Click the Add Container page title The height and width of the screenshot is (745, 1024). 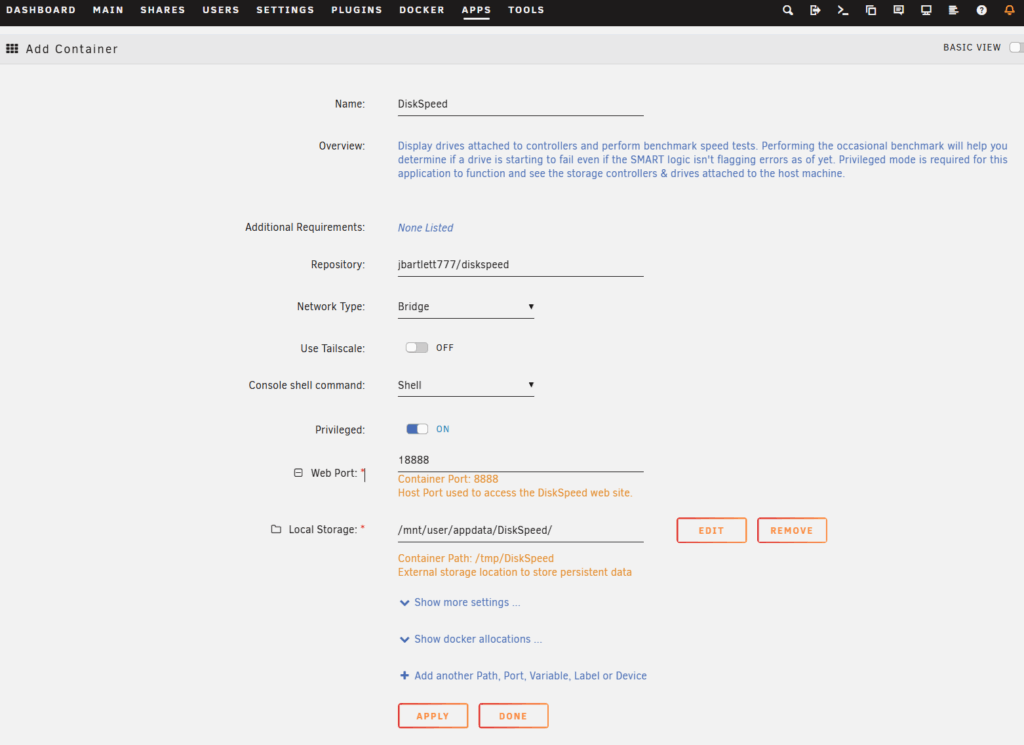click(72, 49)
